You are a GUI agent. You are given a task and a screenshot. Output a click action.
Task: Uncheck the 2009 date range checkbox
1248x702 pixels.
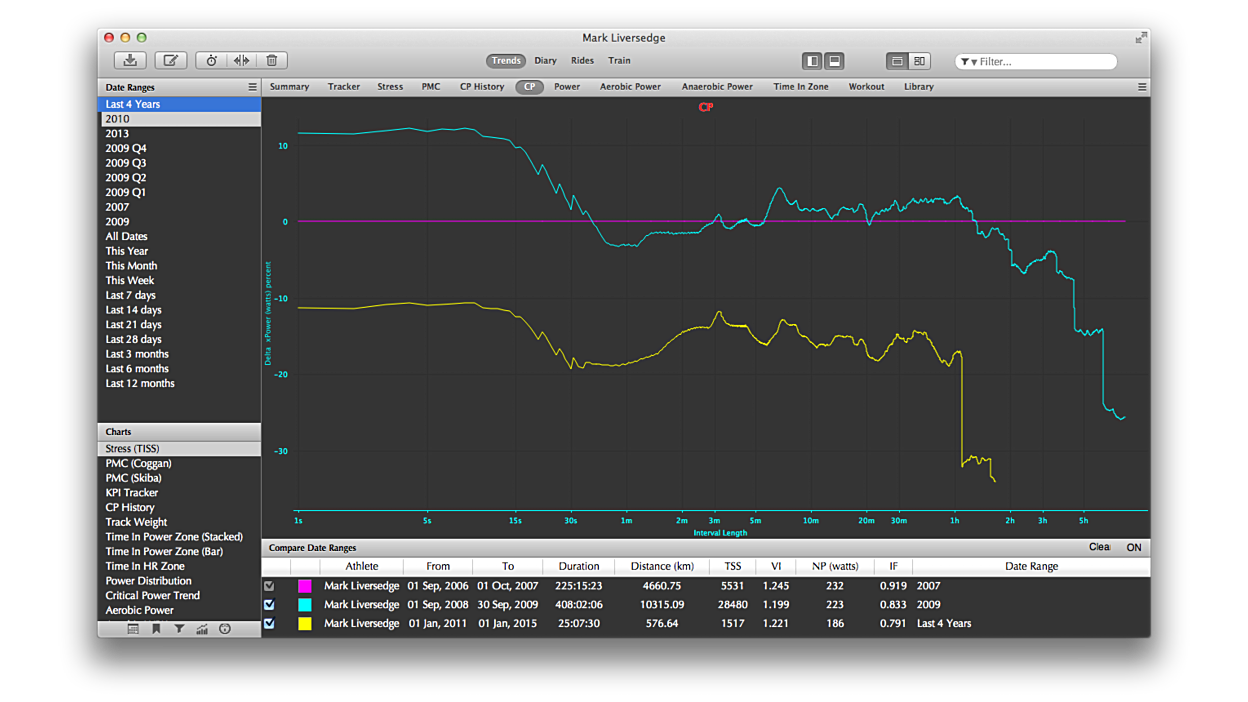coord(269,605)
